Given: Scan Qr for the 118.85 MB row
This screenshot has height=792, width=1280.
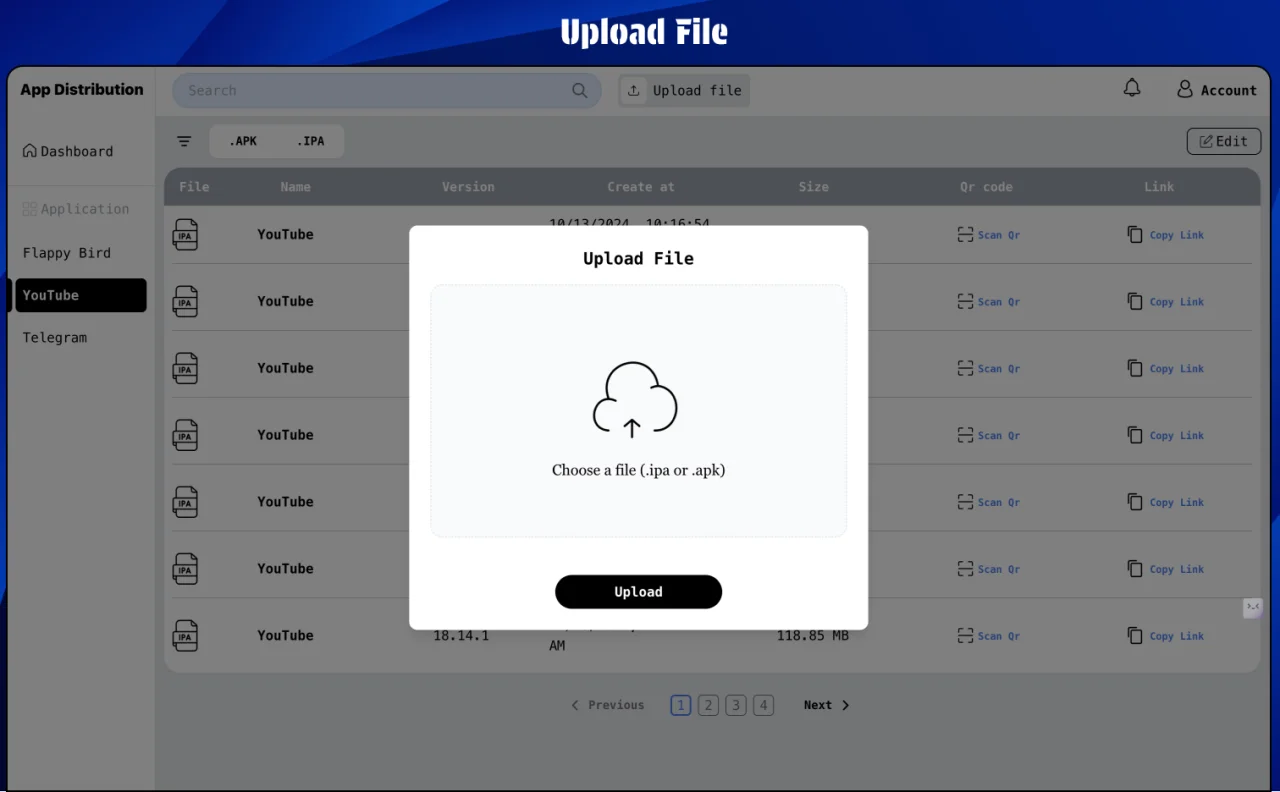Looking at the screenshot, I should tap(988, 636).
